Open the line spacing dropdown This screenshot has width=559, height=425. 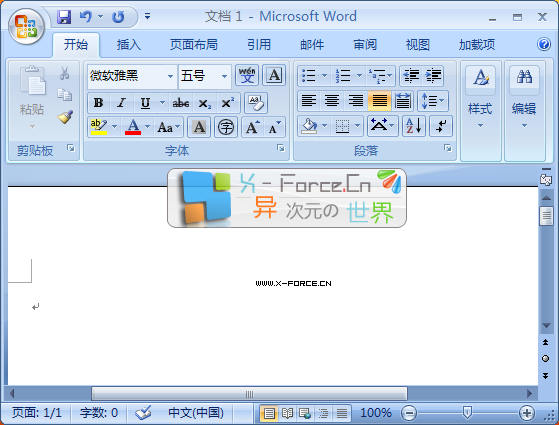[x=433, y=101]
